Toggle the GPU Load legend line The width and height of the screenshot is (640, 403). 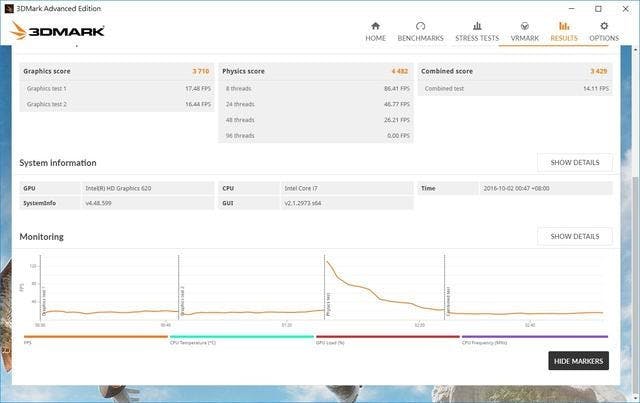387,338
